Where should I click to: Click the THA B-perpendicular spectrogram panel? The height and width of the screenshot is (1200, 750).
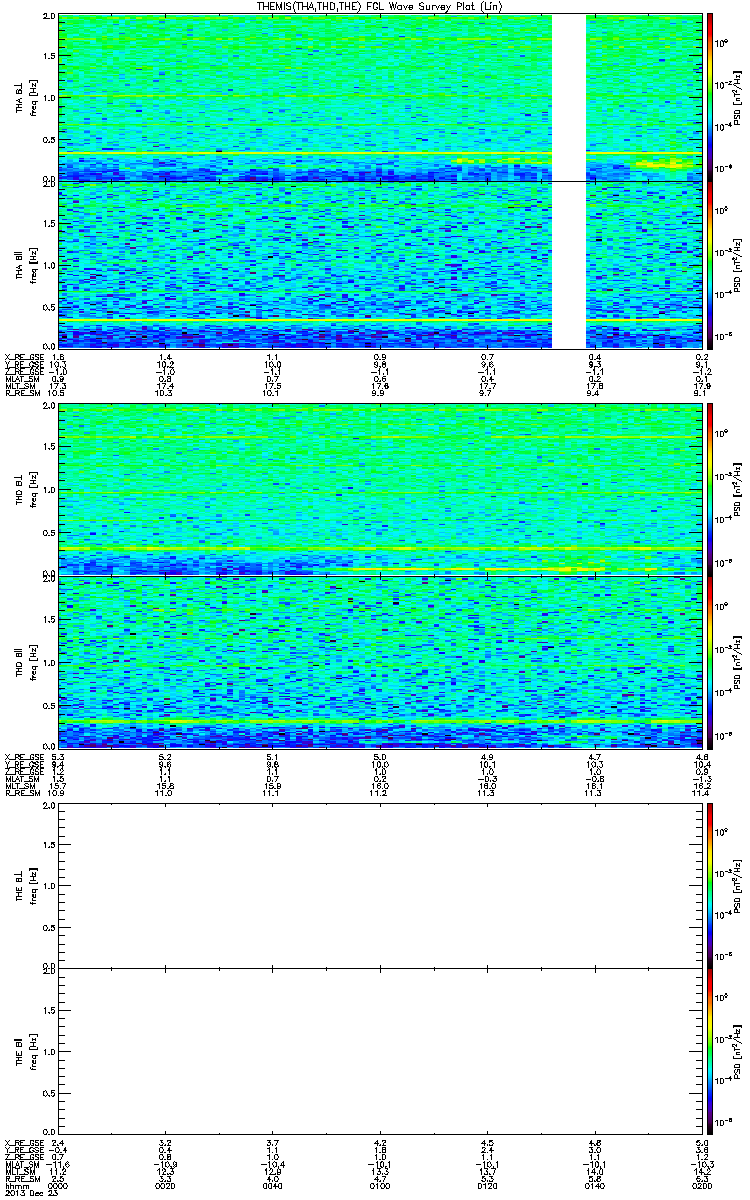pyautogui.click(x=379, y=98)
